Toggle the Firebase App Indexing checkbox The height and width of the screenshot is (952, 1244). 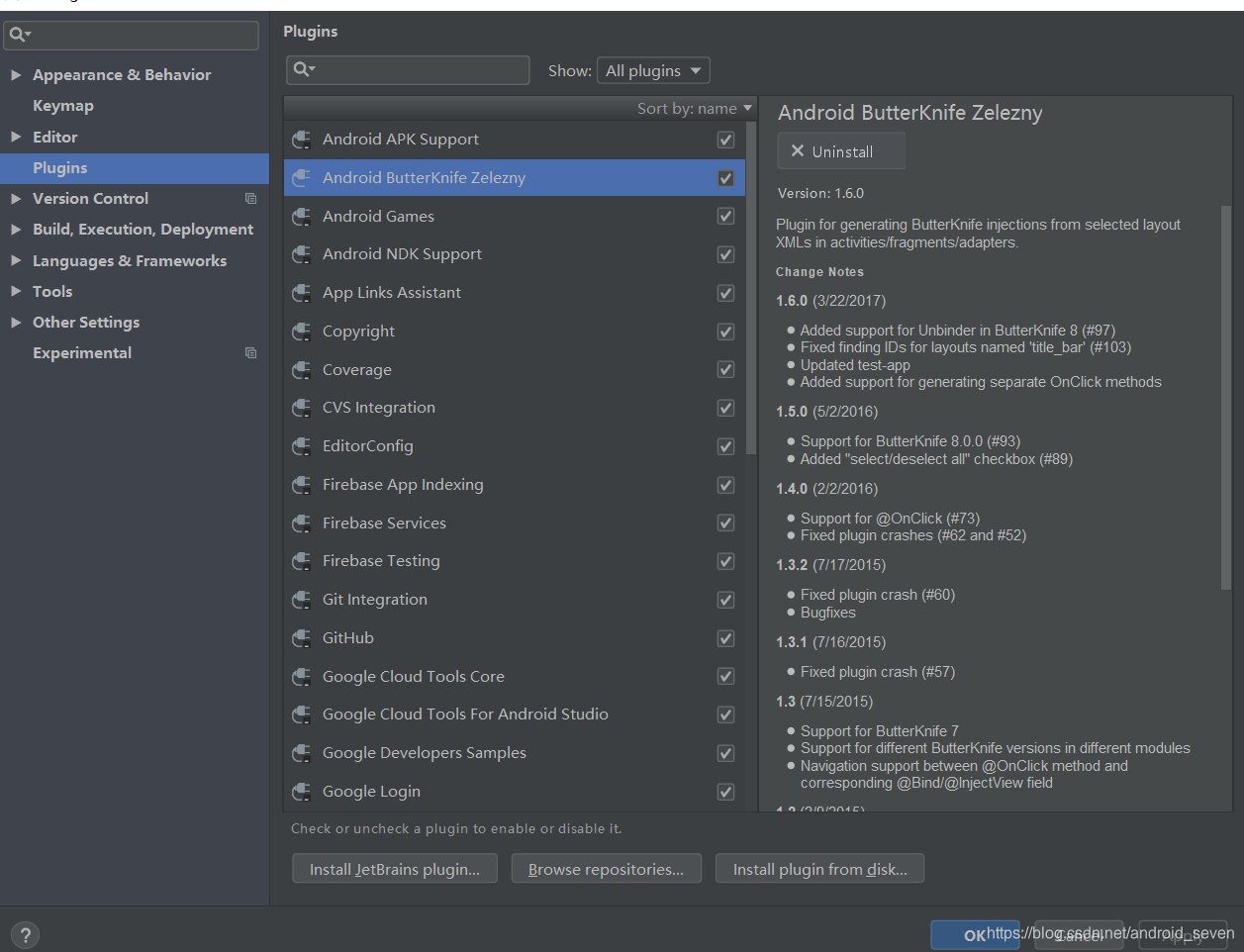click(725, 485)
